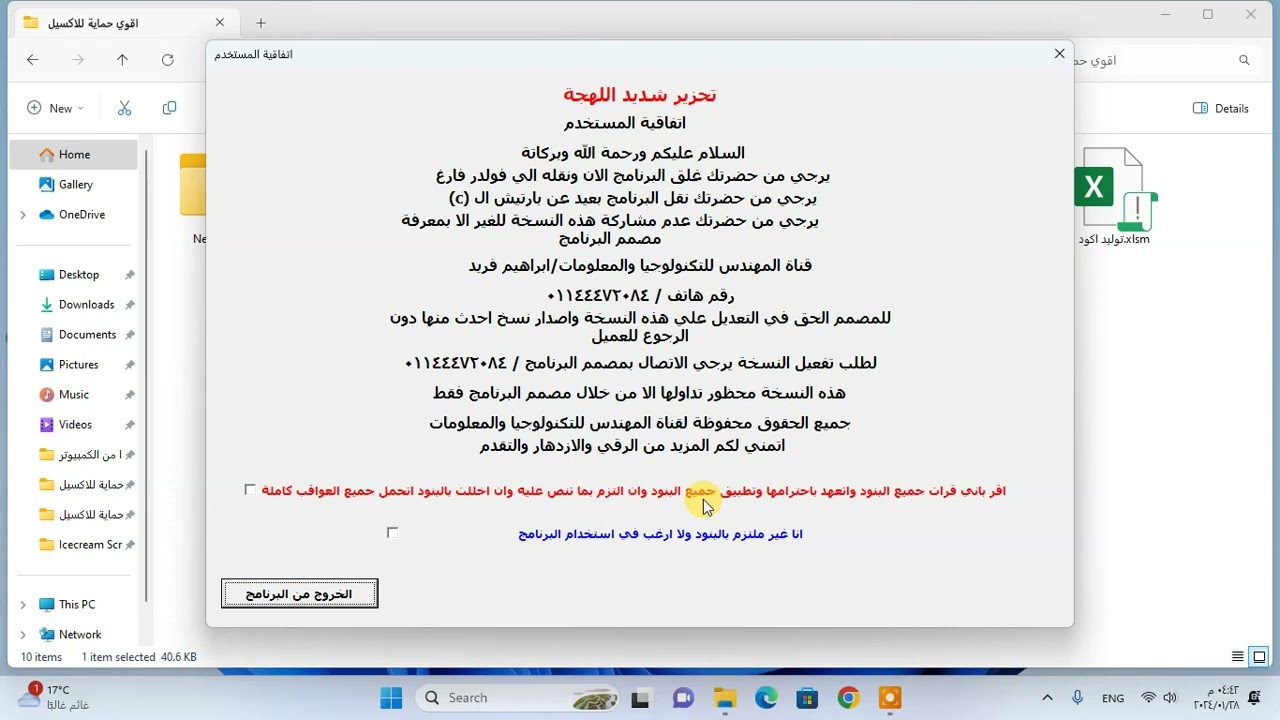Image resolution: width=1280 pixels, height=720 pixels.
Task: Unpin Desktop using its pin icon
Action: click(130, 275)
